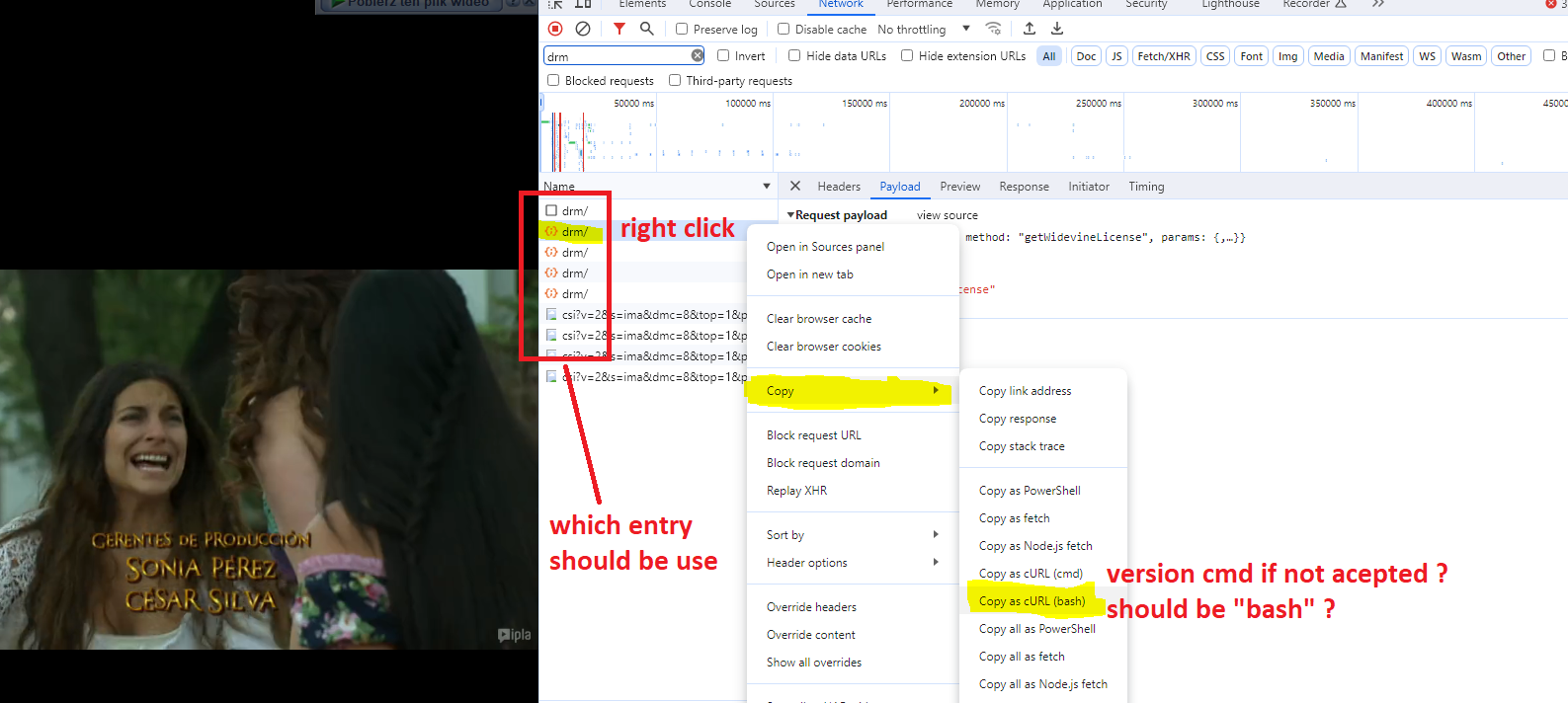Open network search magnifier
This screenshot has width=1568, height=703.
point(646,29)
